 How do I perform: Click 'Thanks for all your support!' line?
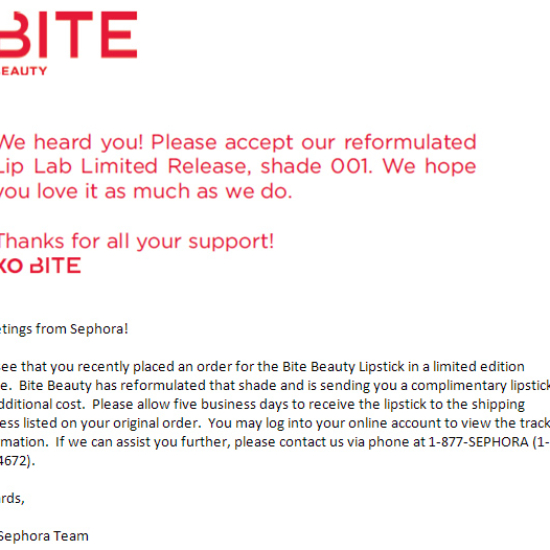coord(136,242)
